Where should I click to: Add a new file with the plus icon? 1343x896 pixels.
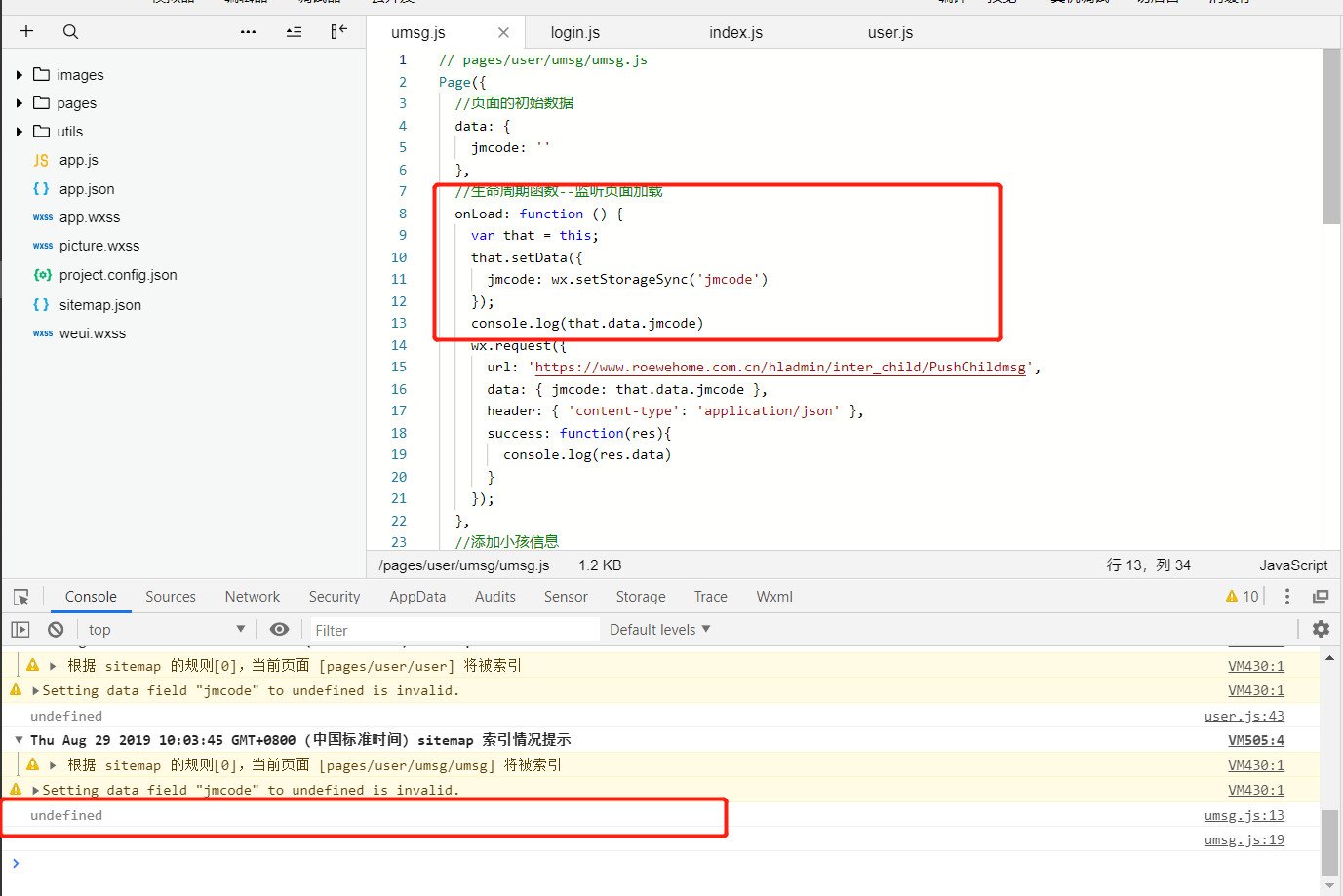(x=26, y=31)
